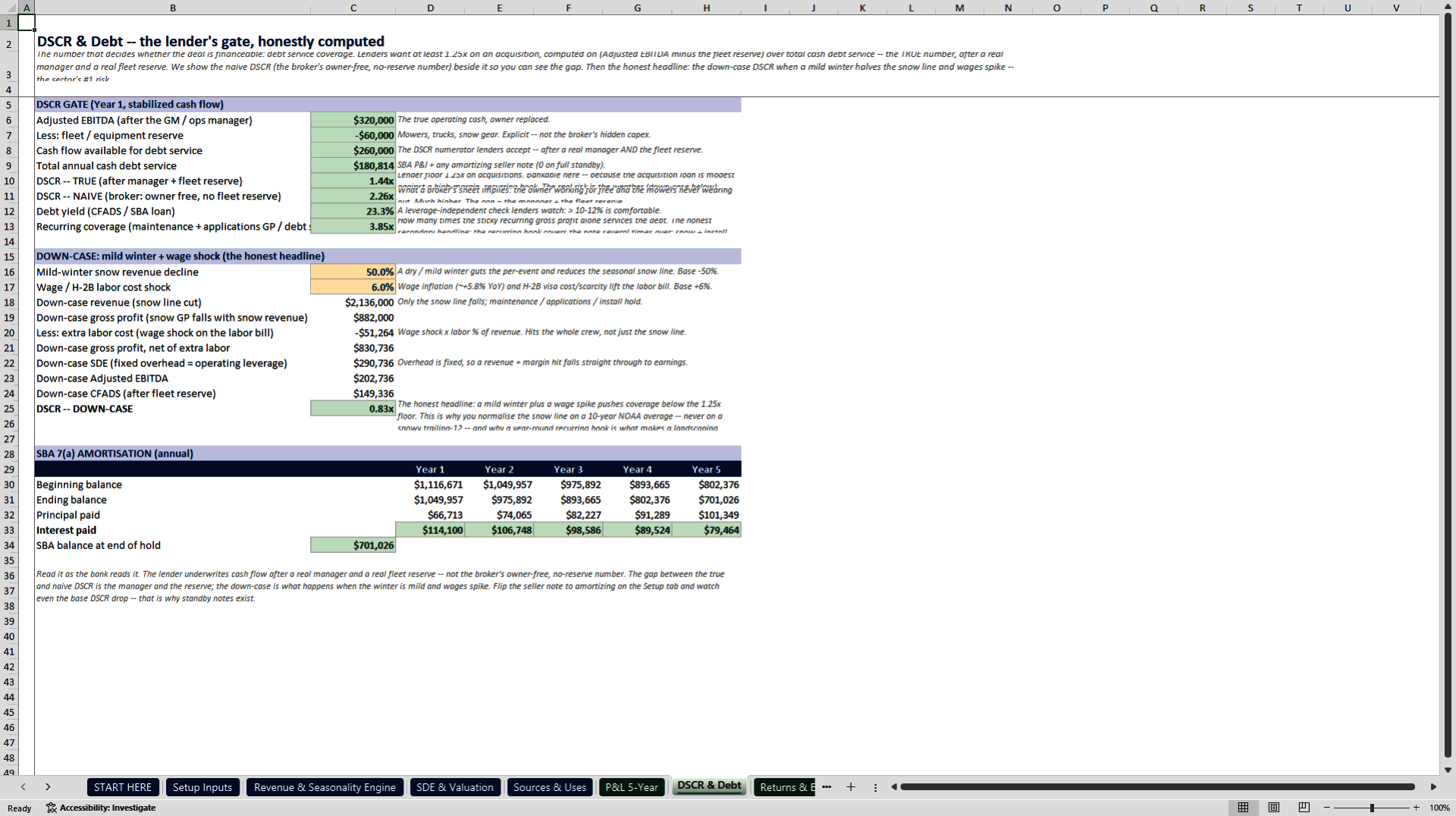Adjust the zoom slider handle
The width and height of the screenshot is (1456, 816).
click(1372, 808)
